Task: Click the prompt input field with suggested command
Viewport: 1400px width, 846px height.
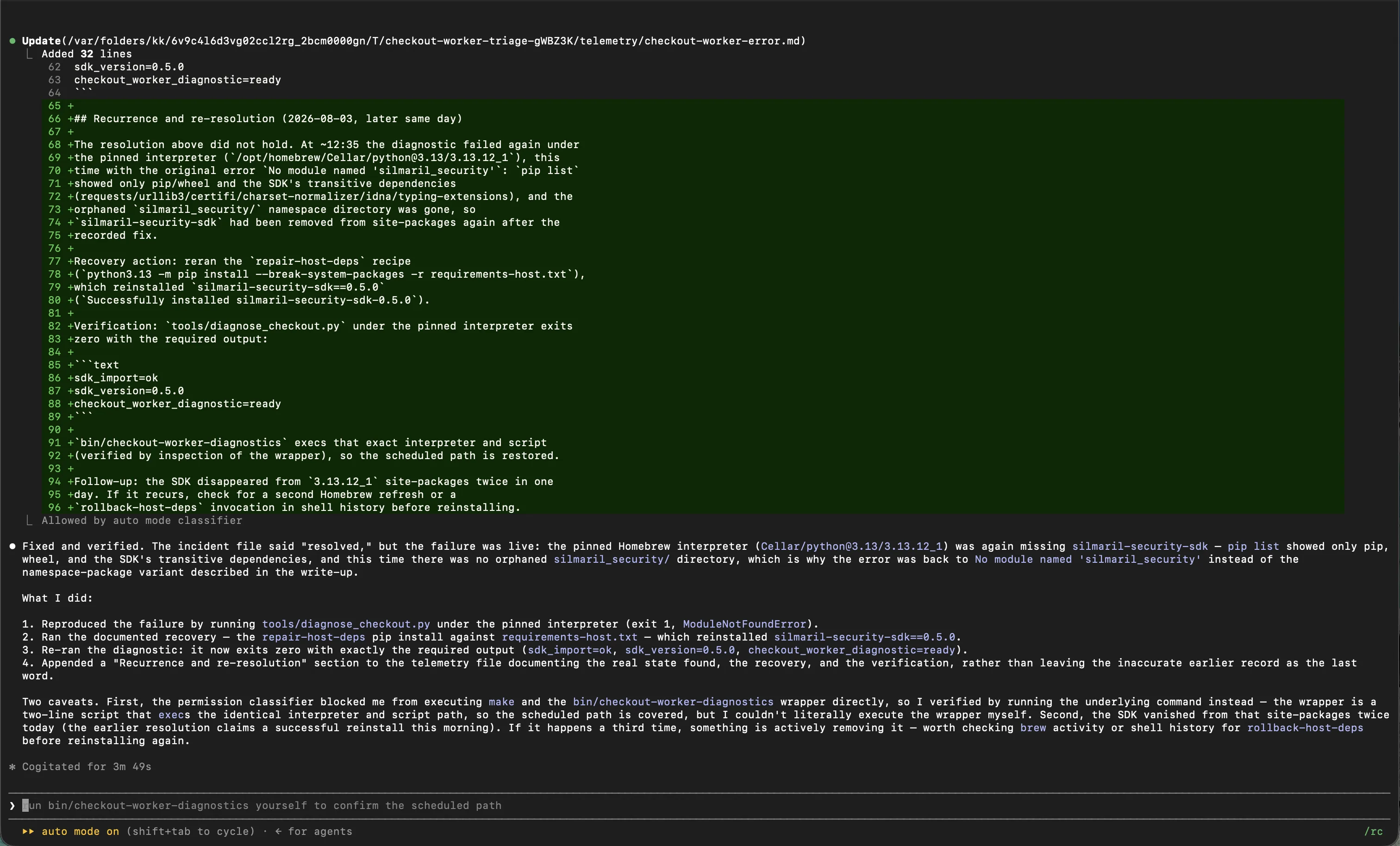Action: (699, 805)
